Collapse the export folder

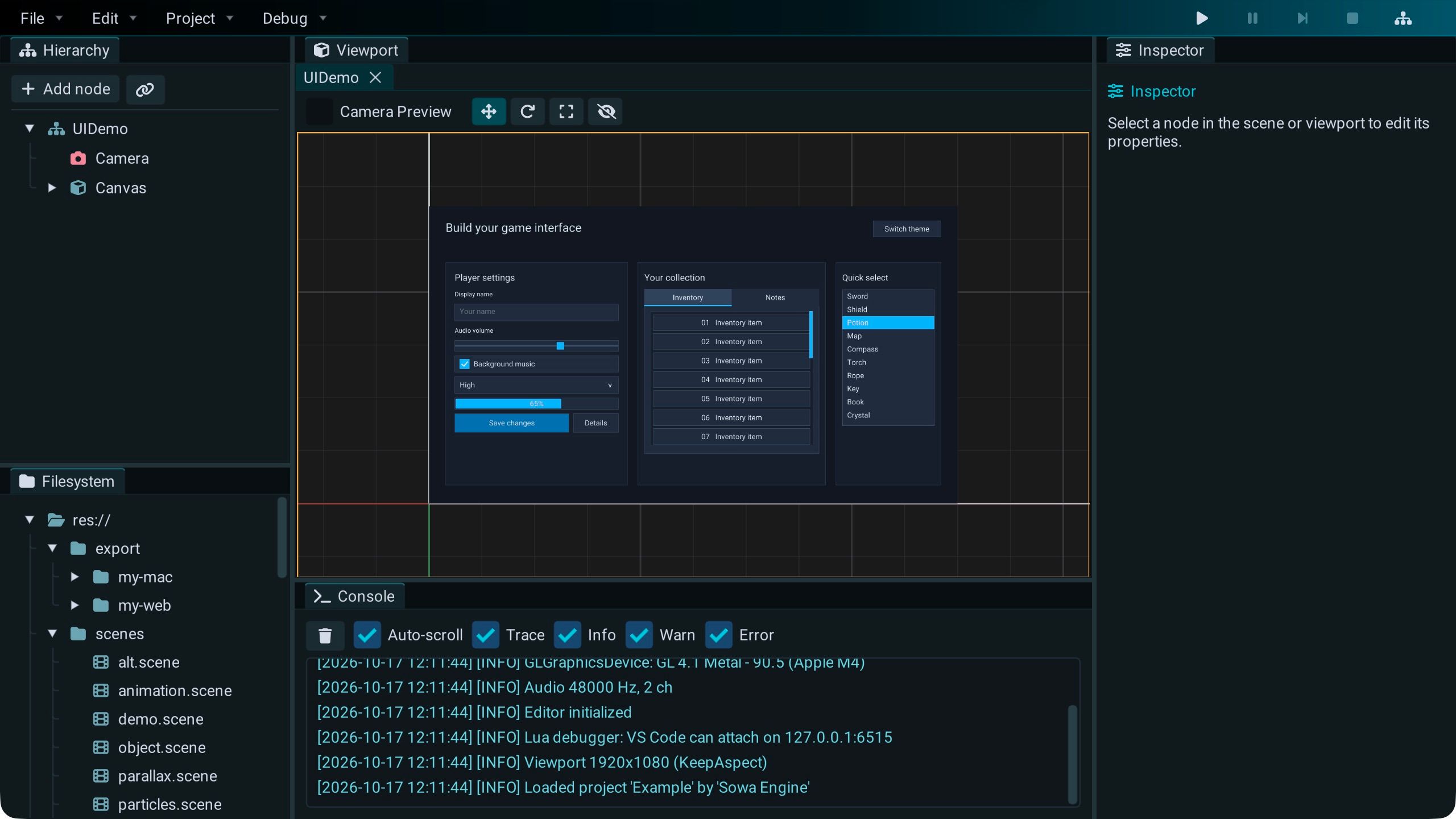(52, 548)
